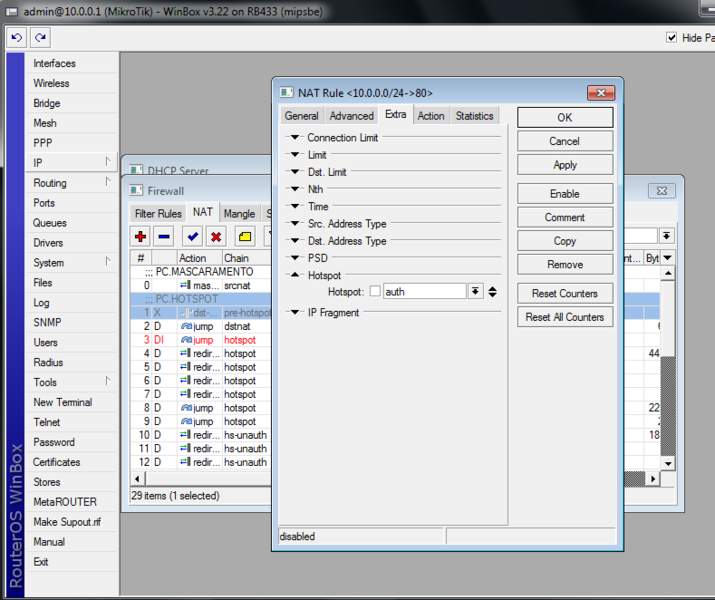Switch to the General tab

[x=301, y=116]
